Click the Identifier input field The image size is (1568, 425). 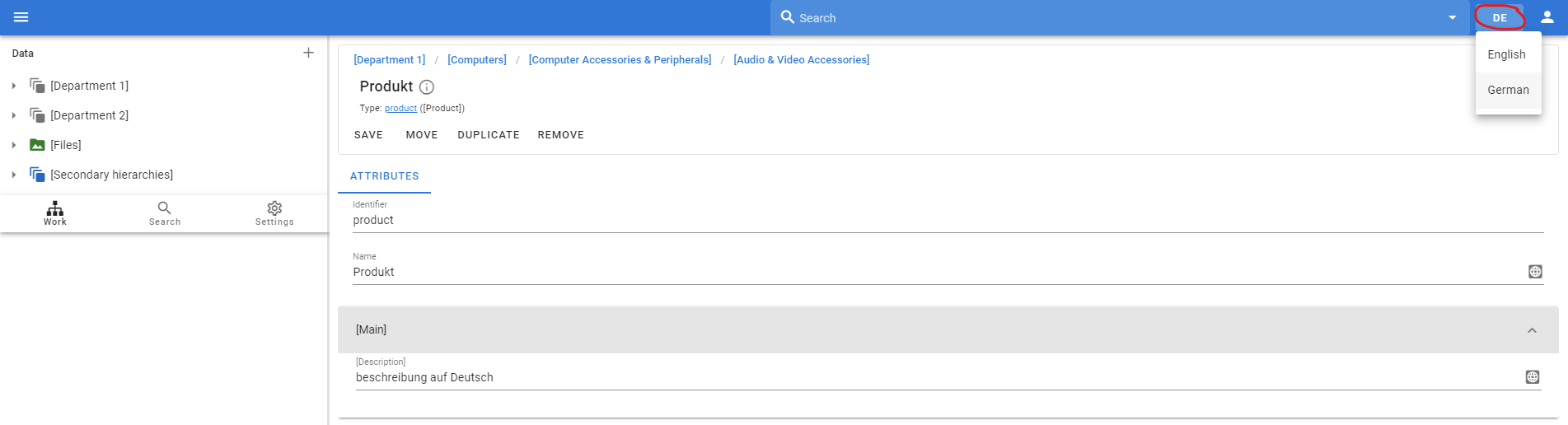948,220
